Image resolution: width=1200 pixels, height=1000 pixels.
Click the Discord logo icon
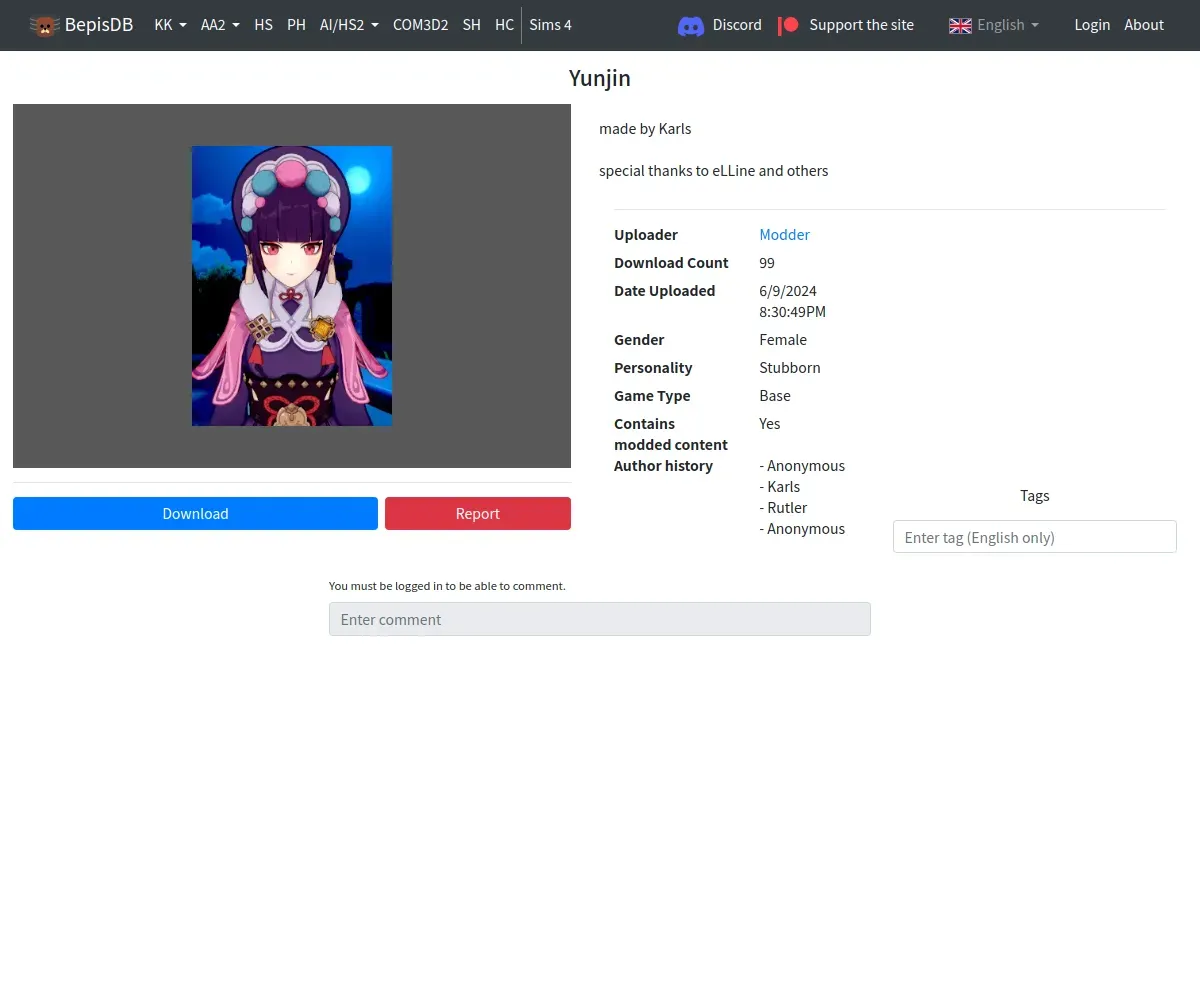691,25
